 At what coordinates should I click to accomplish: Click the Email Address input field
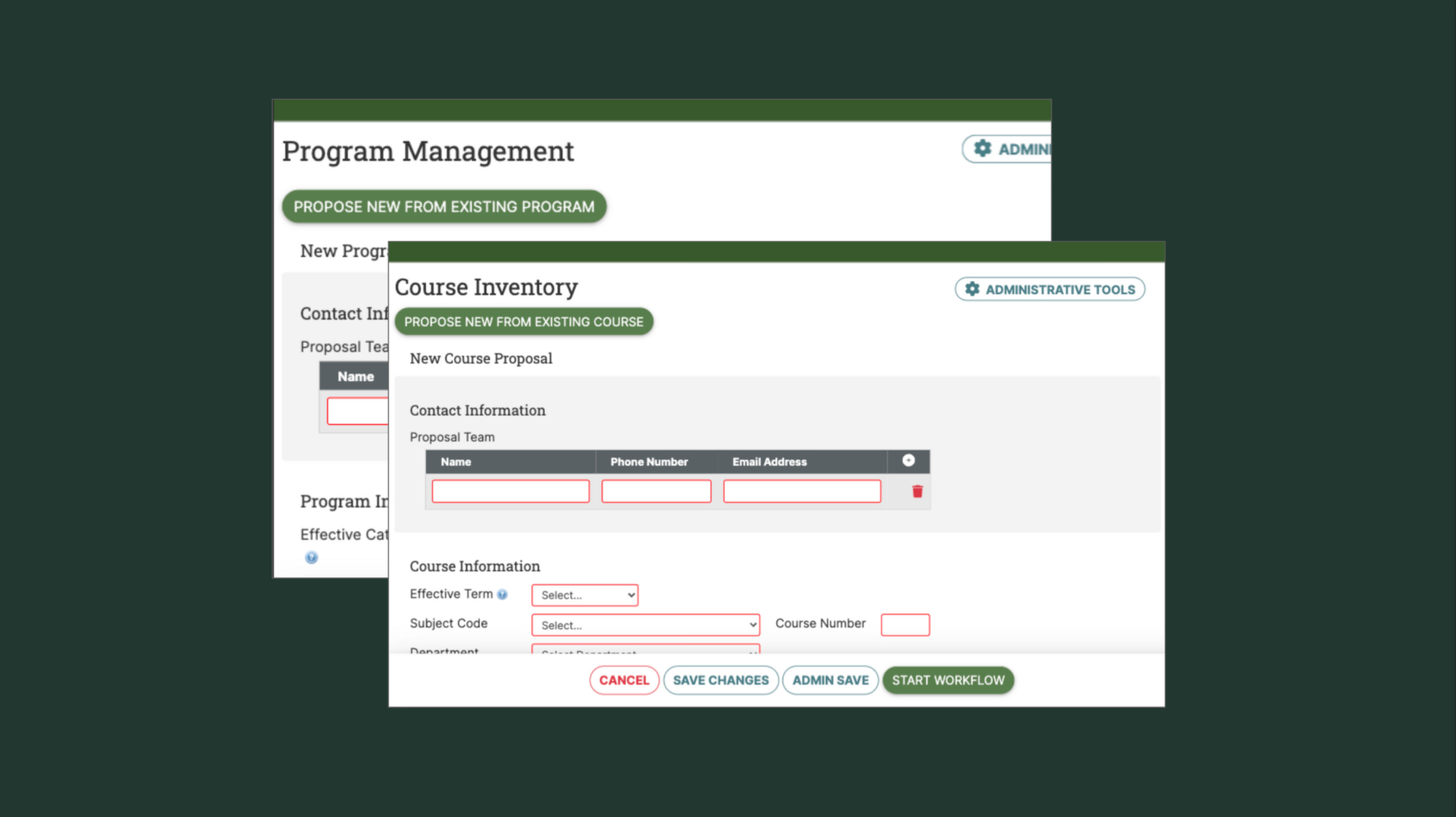(x=802, y=491)
